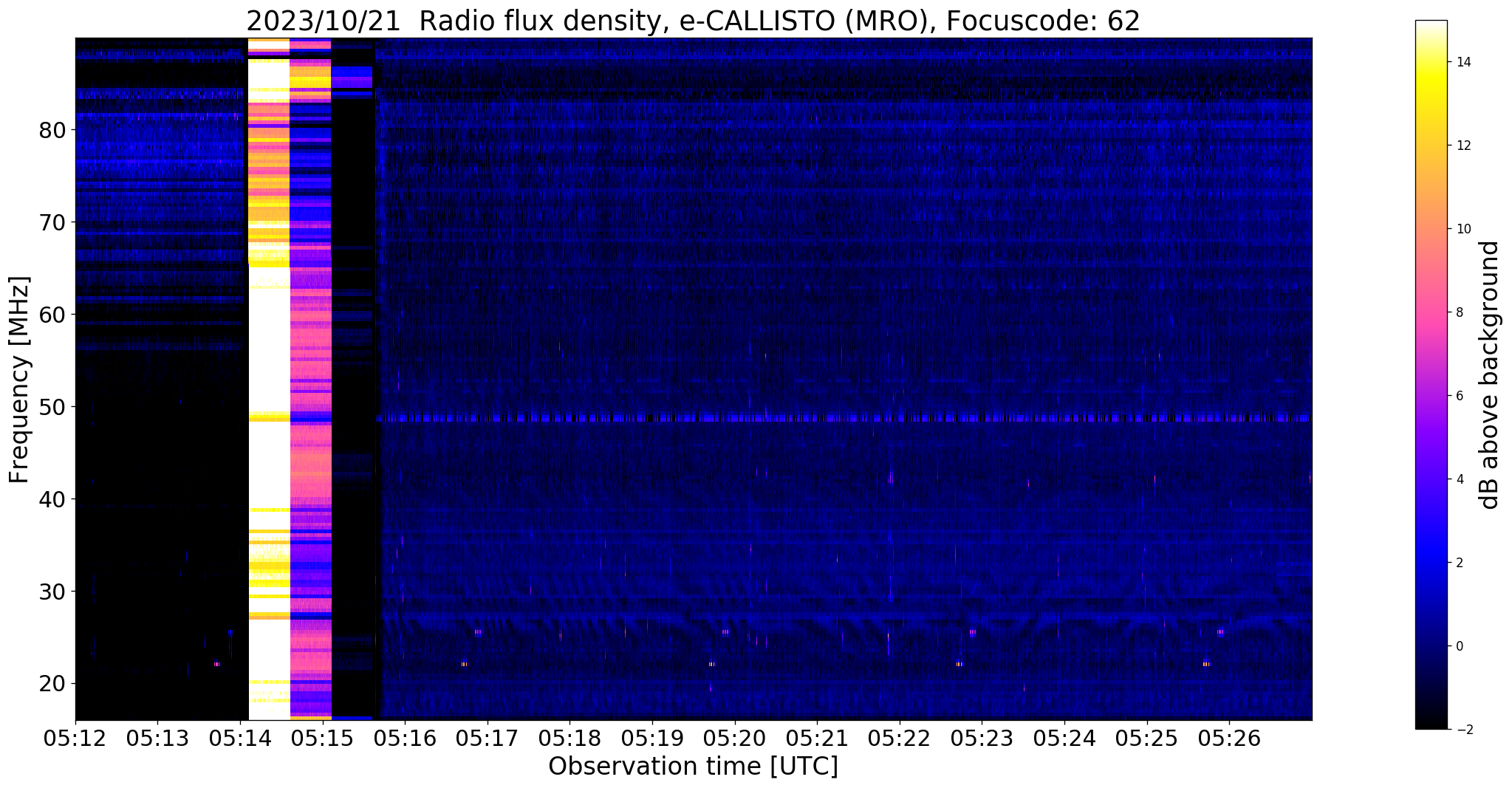
Task: Click the y-axis tick label 80
Action: (52, 131)
